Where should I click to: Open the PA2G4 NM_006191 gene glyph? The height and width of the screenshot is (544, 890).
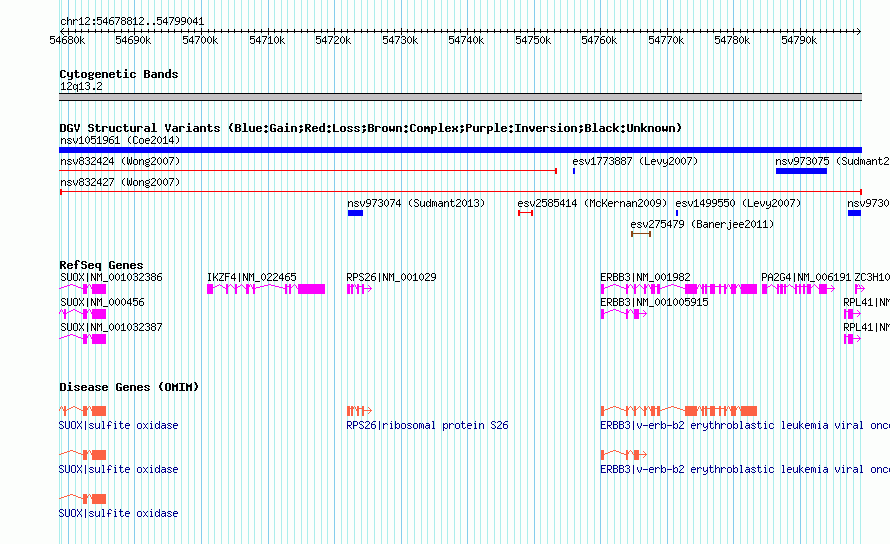tap(798, 289)
